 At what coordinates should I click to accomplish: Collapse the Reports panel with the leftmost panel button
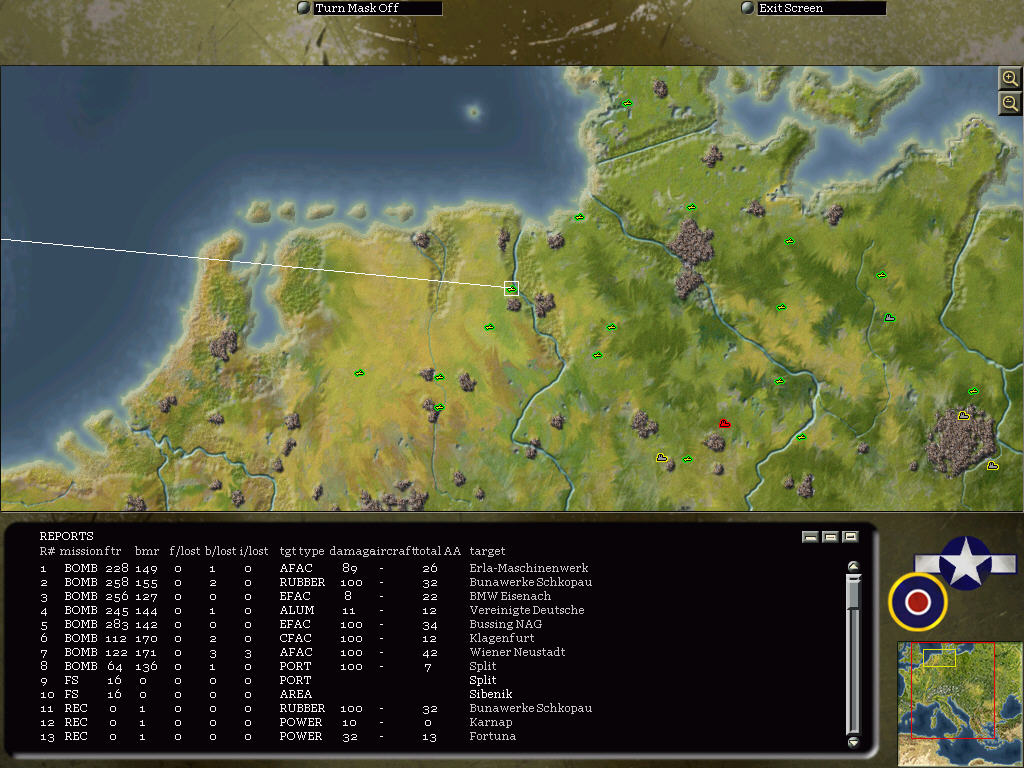(810, 536)
